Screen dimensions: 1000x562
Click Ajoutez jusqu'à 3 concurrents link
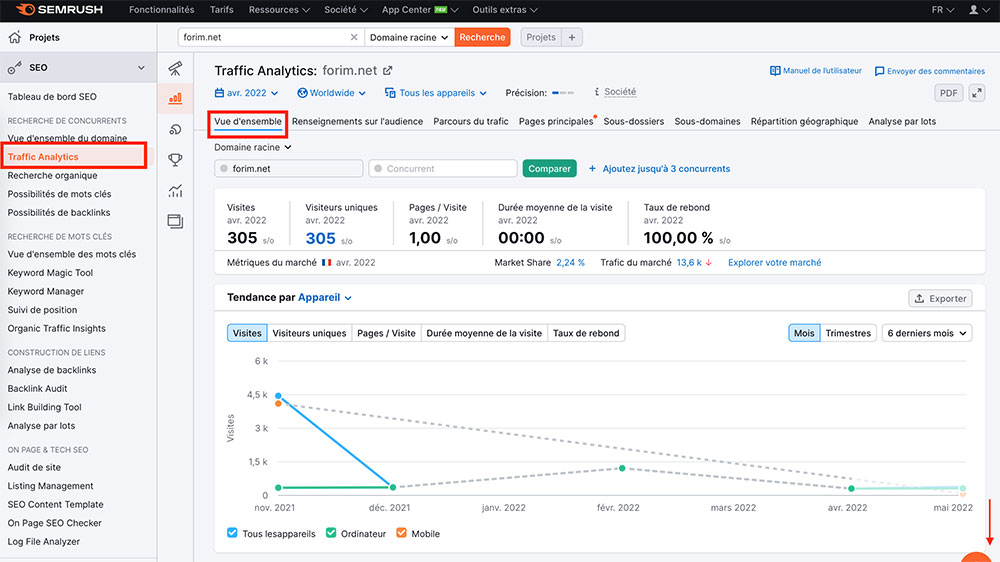659,168
